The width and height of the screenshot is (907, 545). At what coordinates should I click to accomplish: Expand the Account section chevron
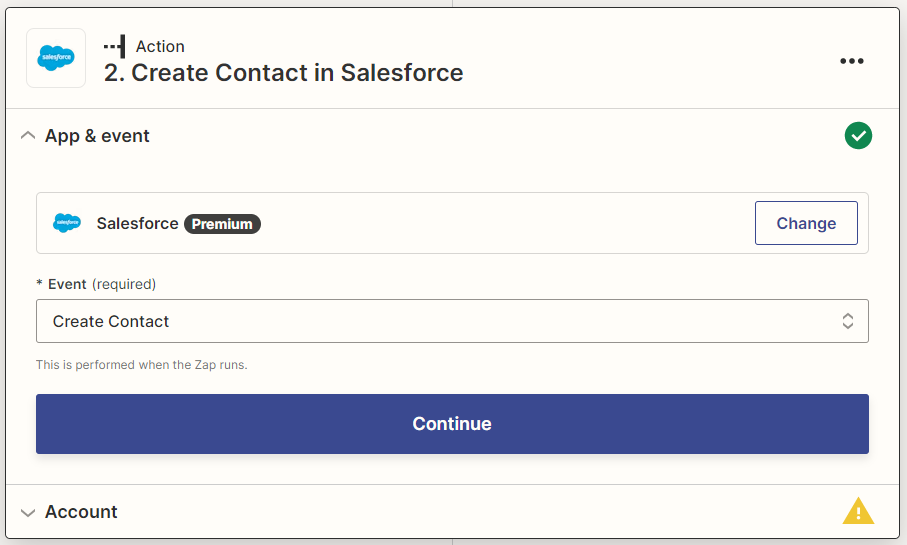(x=28, y=512)
